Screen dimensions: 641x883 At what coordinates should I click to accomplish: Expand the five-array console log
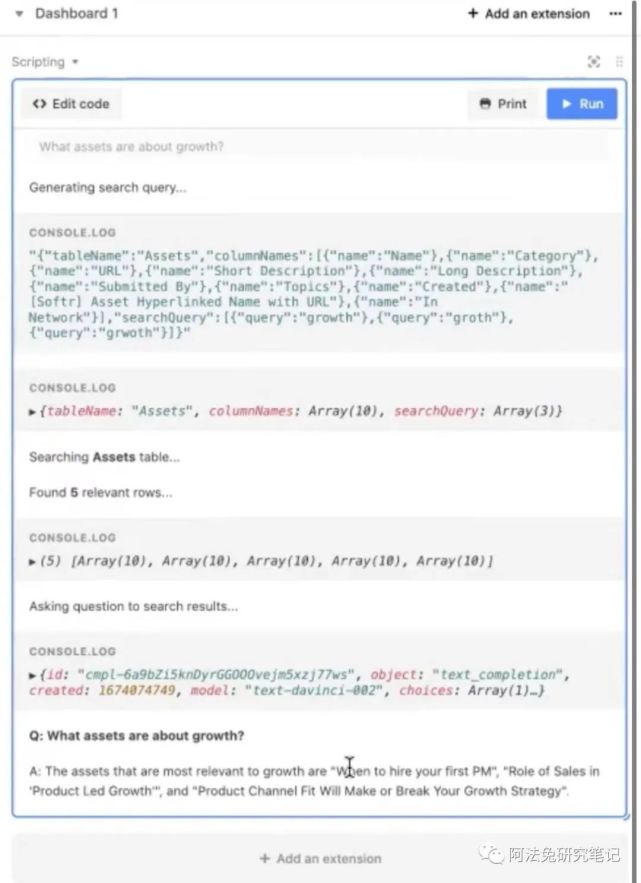point(33,561)
